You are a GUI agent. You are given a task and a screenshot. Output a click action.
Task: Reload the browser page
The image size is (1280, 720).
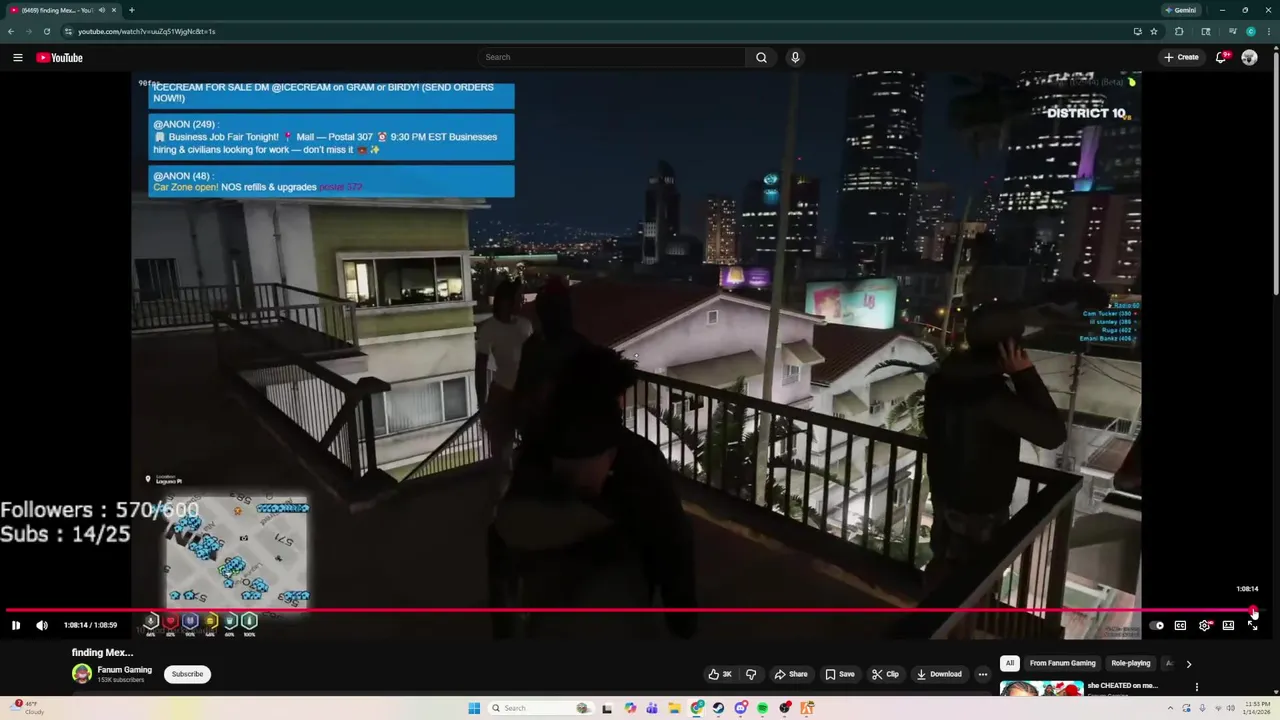(46, 31)
